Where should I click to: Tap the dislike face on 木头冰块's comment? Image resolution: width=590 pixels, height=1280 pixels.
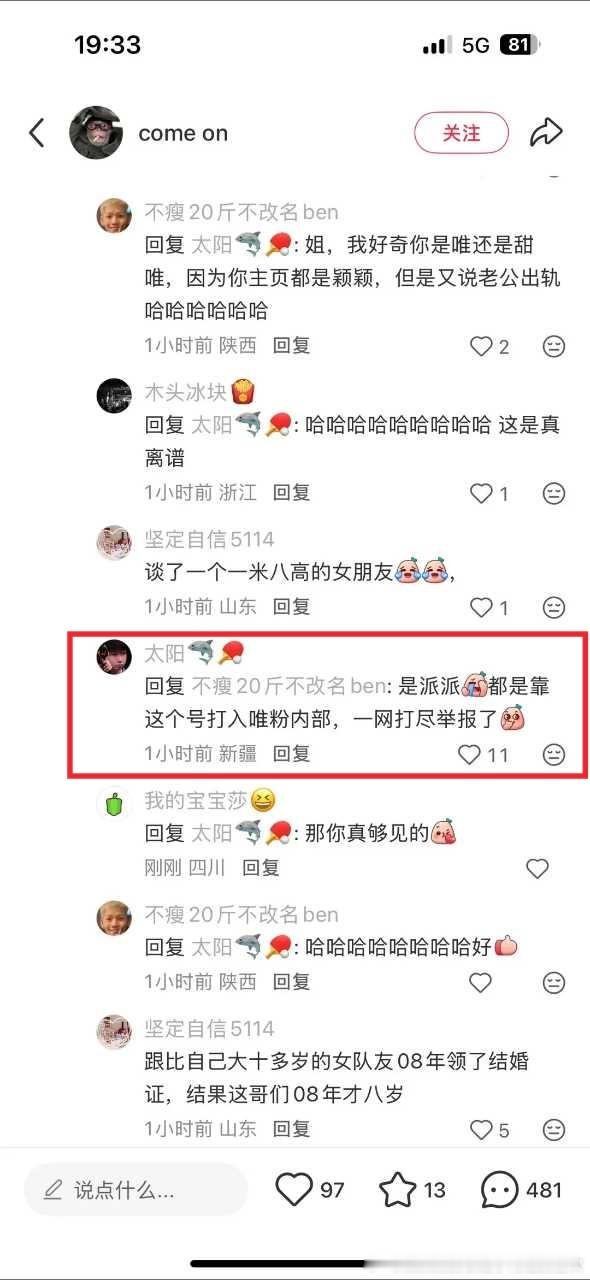click(553, 494)
